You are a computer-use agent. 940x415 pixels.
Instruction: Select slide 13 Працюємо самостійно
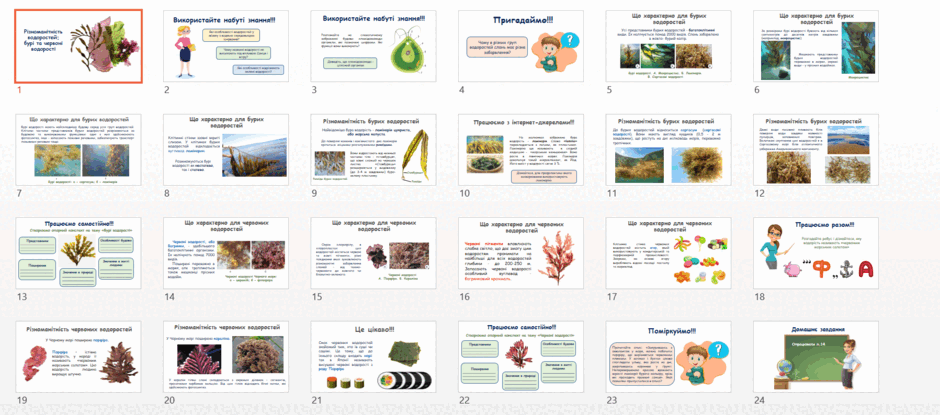(x=78, y=253)
